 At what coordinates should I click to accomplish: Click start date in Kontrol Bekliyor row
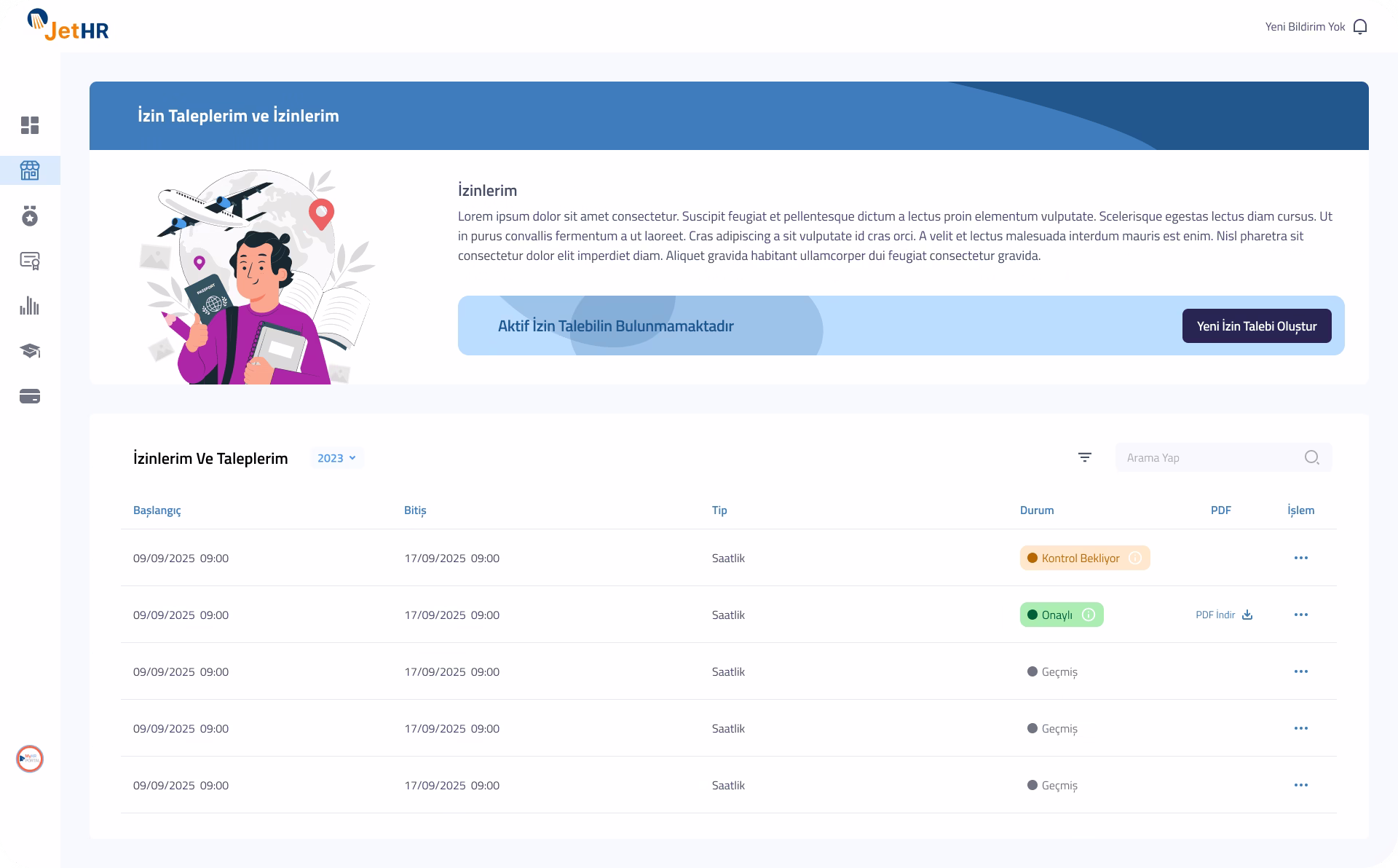click(x=181, y=559)
